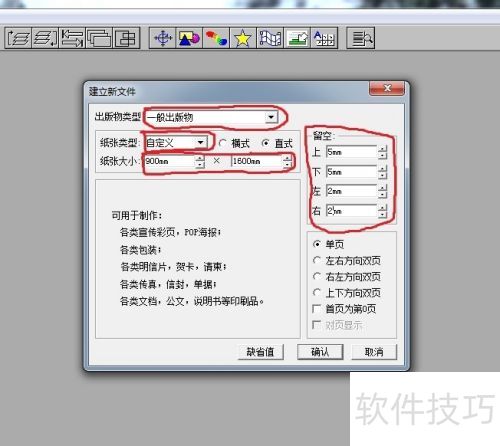The image size is (500, 446).
Task: Increase paper height with the up arrow
Action: pos(287,158)
